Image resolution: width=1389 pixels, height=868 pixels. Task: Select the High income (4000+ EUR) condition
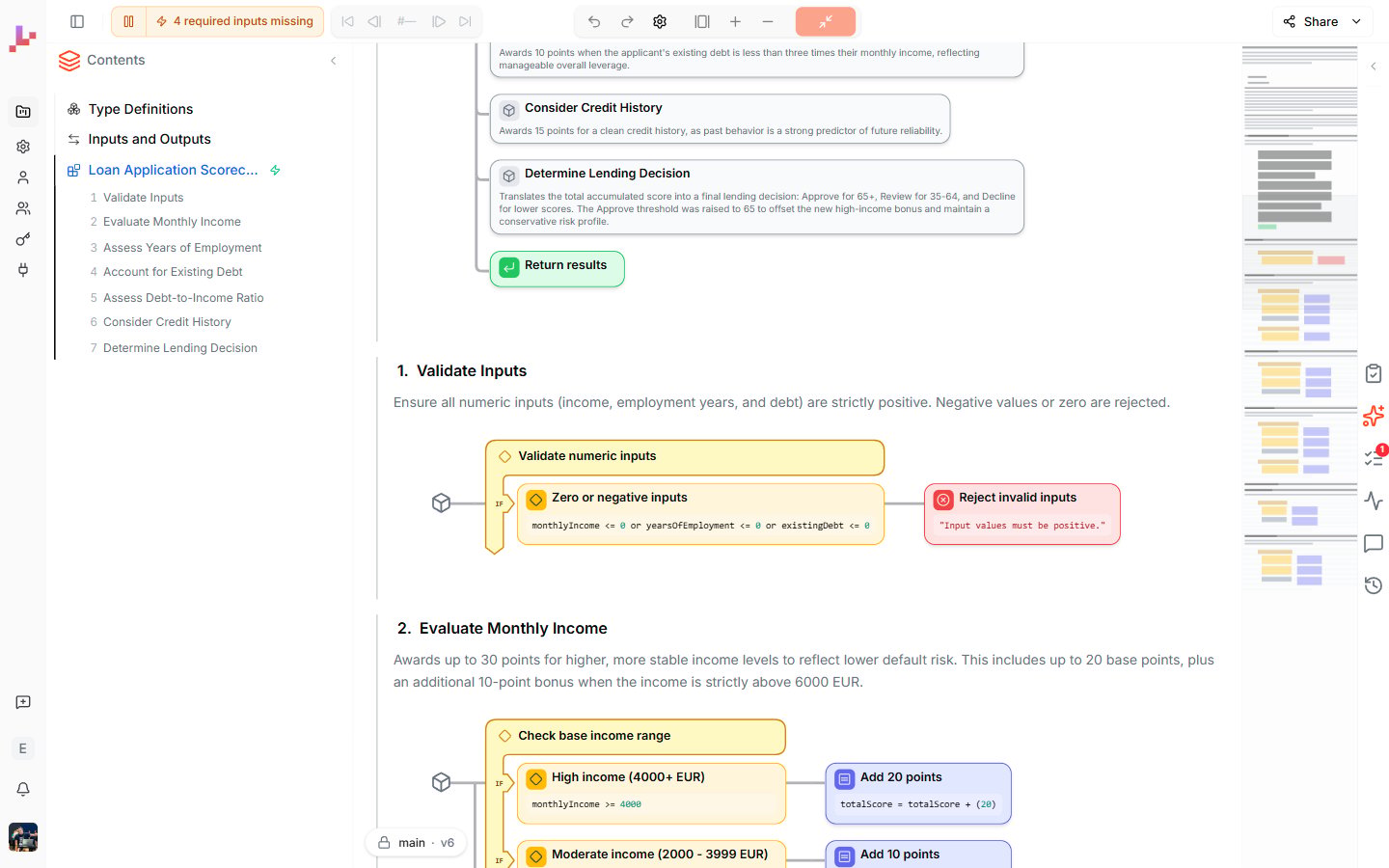point(651,793)
